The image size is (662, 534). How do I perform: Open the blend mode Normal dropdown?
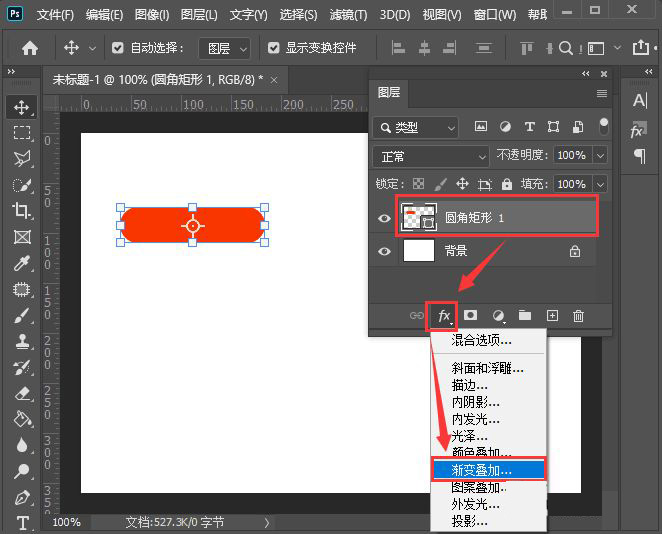[431, 157]
